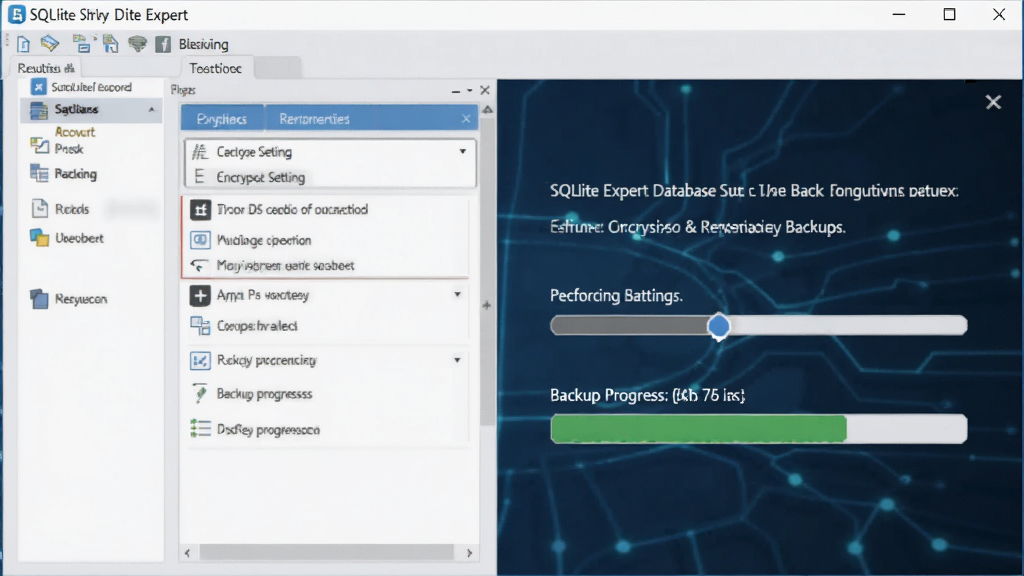Click the Acovert Pnesk sidebar icon

point(40,145)
